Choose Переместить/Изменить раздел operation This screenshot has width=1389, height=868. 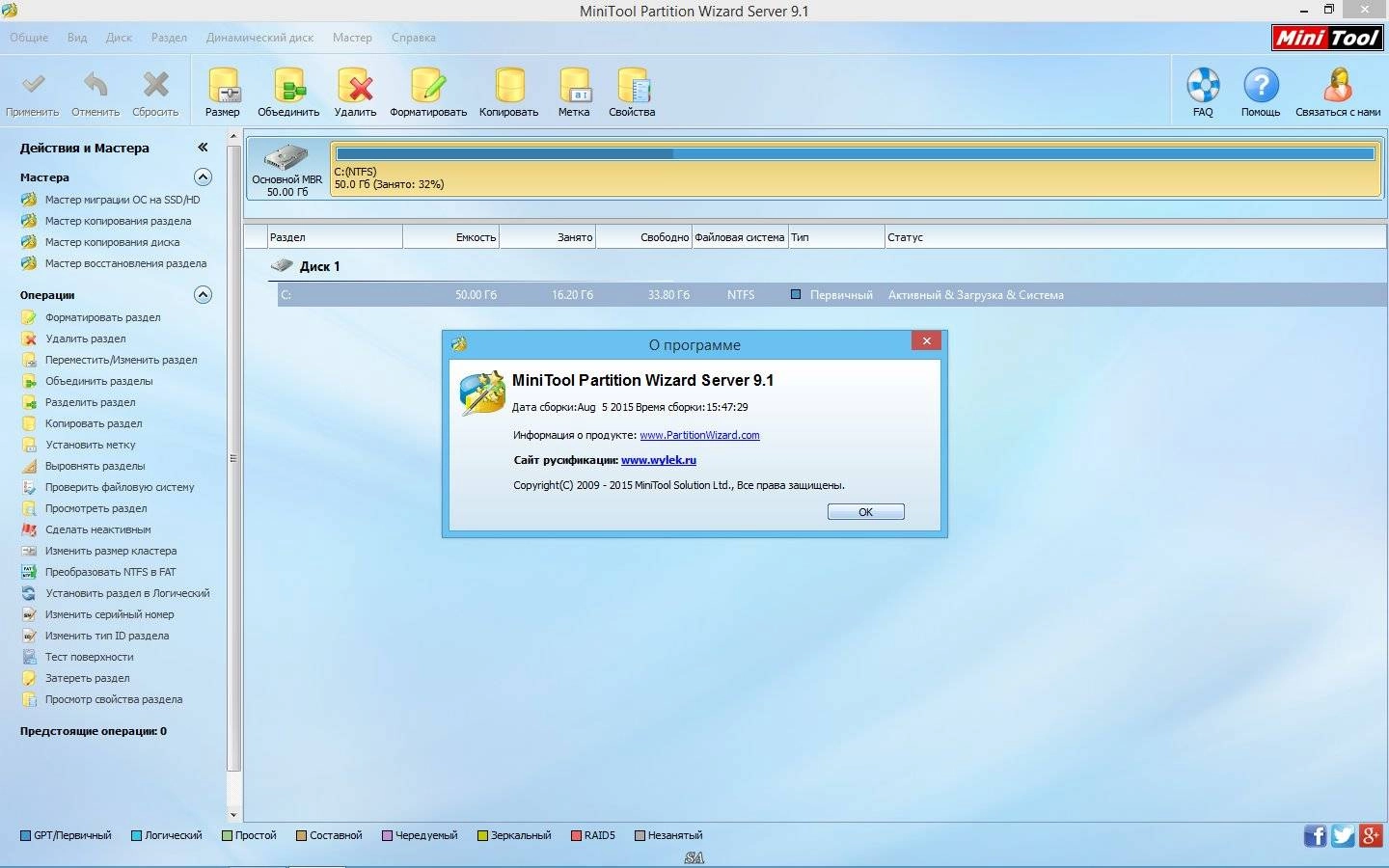(121, 360)
